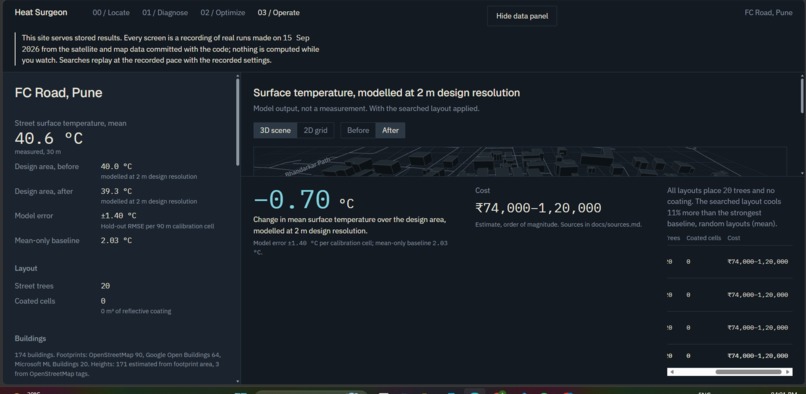806x394 pixels.
Task: Click the Street trees count of 20
Action: pos(105,286)
